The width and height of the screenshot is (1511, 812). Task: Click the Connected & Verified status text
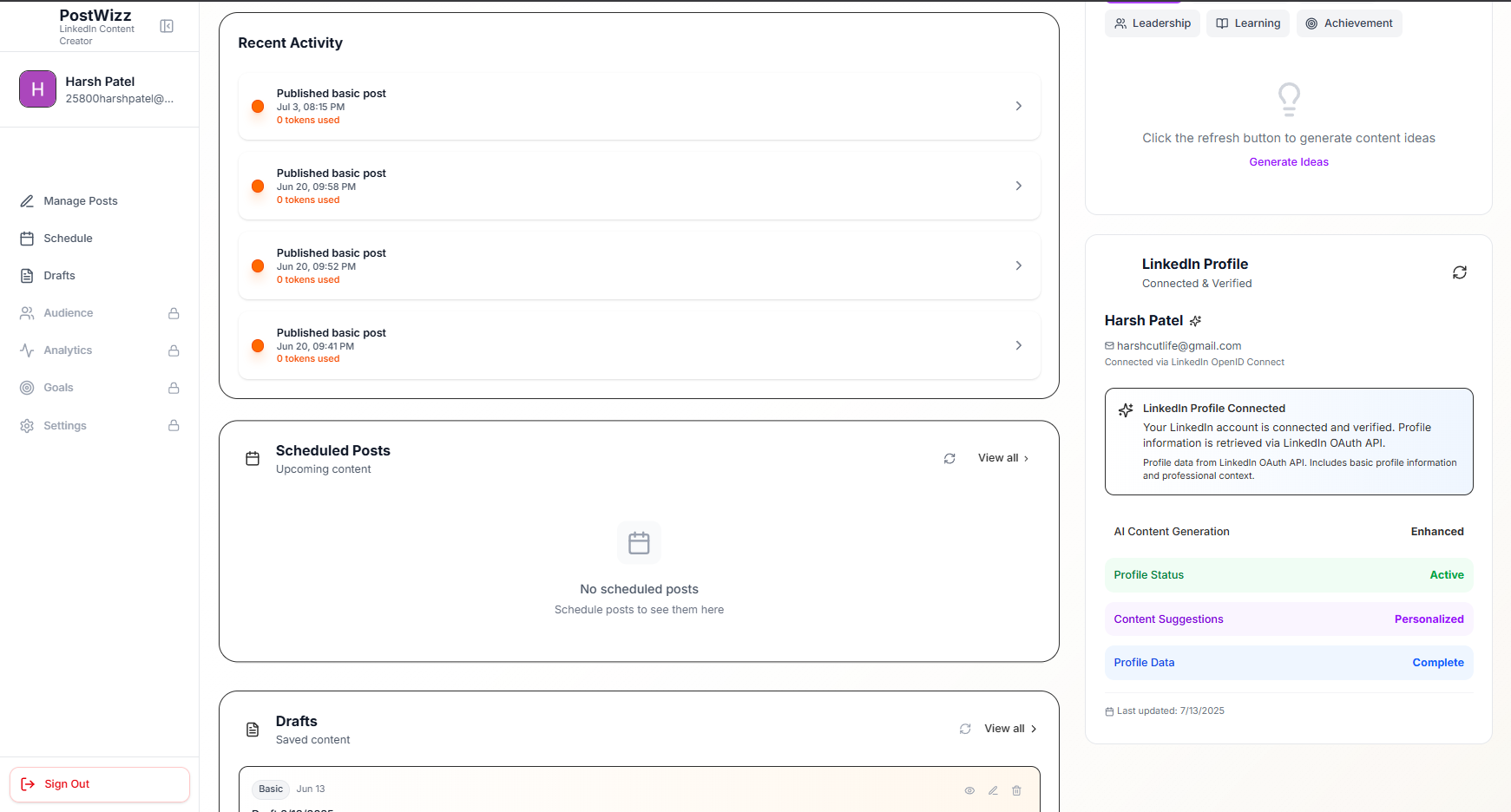coord(1197,284)
